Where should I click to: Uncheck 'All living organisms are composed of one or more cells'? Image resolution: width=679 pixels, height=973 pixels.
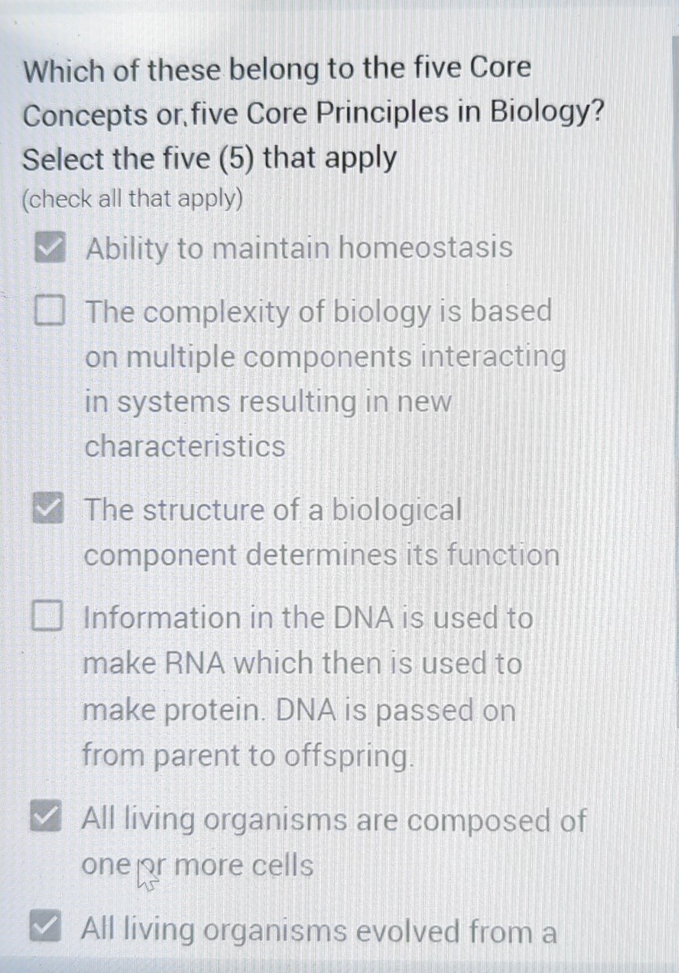[x=48, y=818]
